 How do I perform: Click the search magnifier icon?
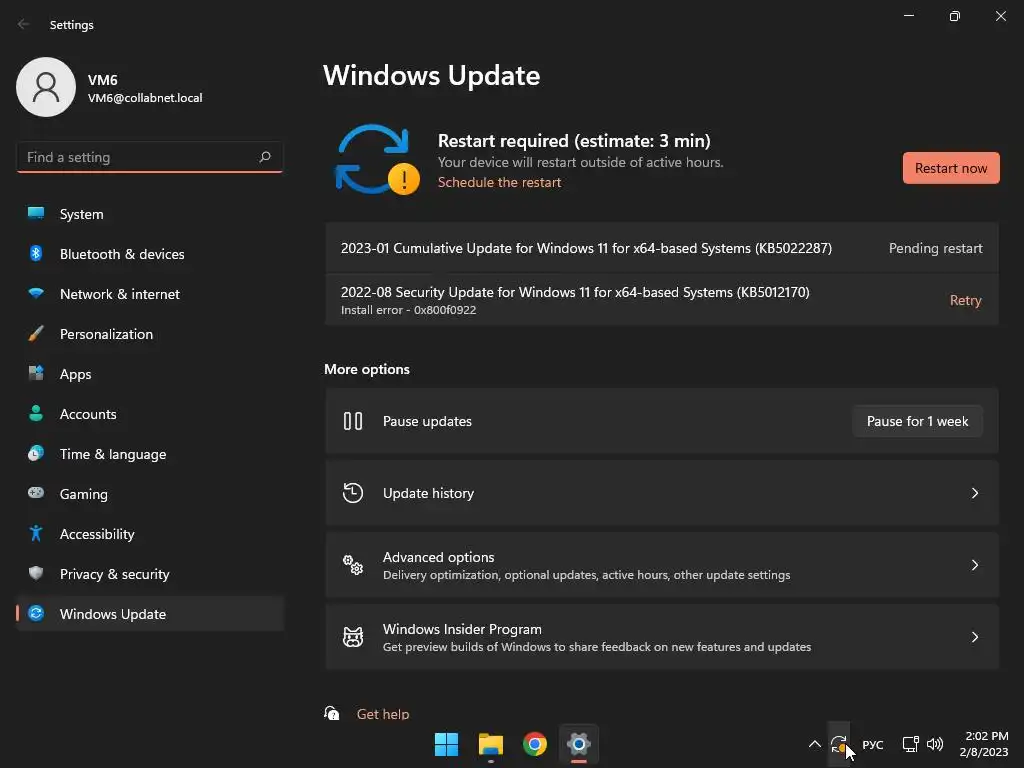click(264, 157)
